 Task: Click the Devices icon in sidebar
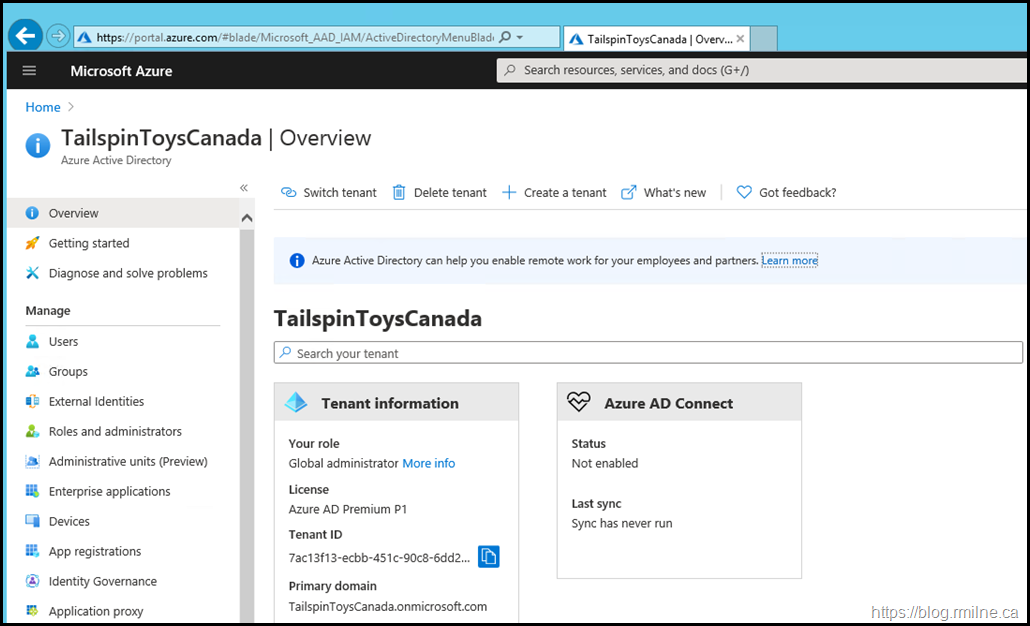[32, 522]
